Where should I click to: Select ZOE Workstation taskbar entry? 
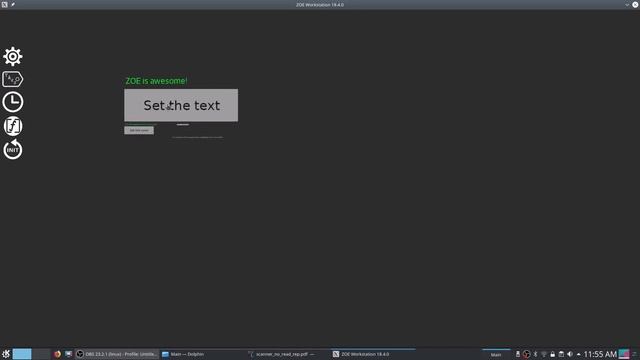(373, 354)
